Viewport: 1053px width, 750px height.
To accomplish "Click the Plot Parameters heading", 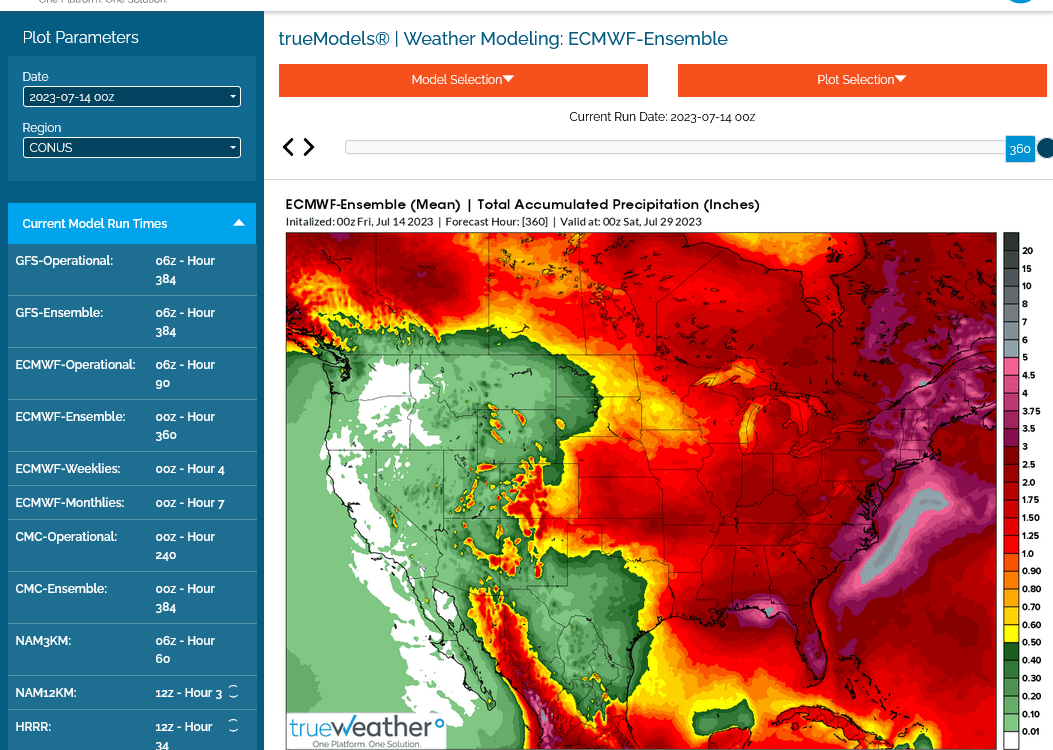I will point(81,38).
